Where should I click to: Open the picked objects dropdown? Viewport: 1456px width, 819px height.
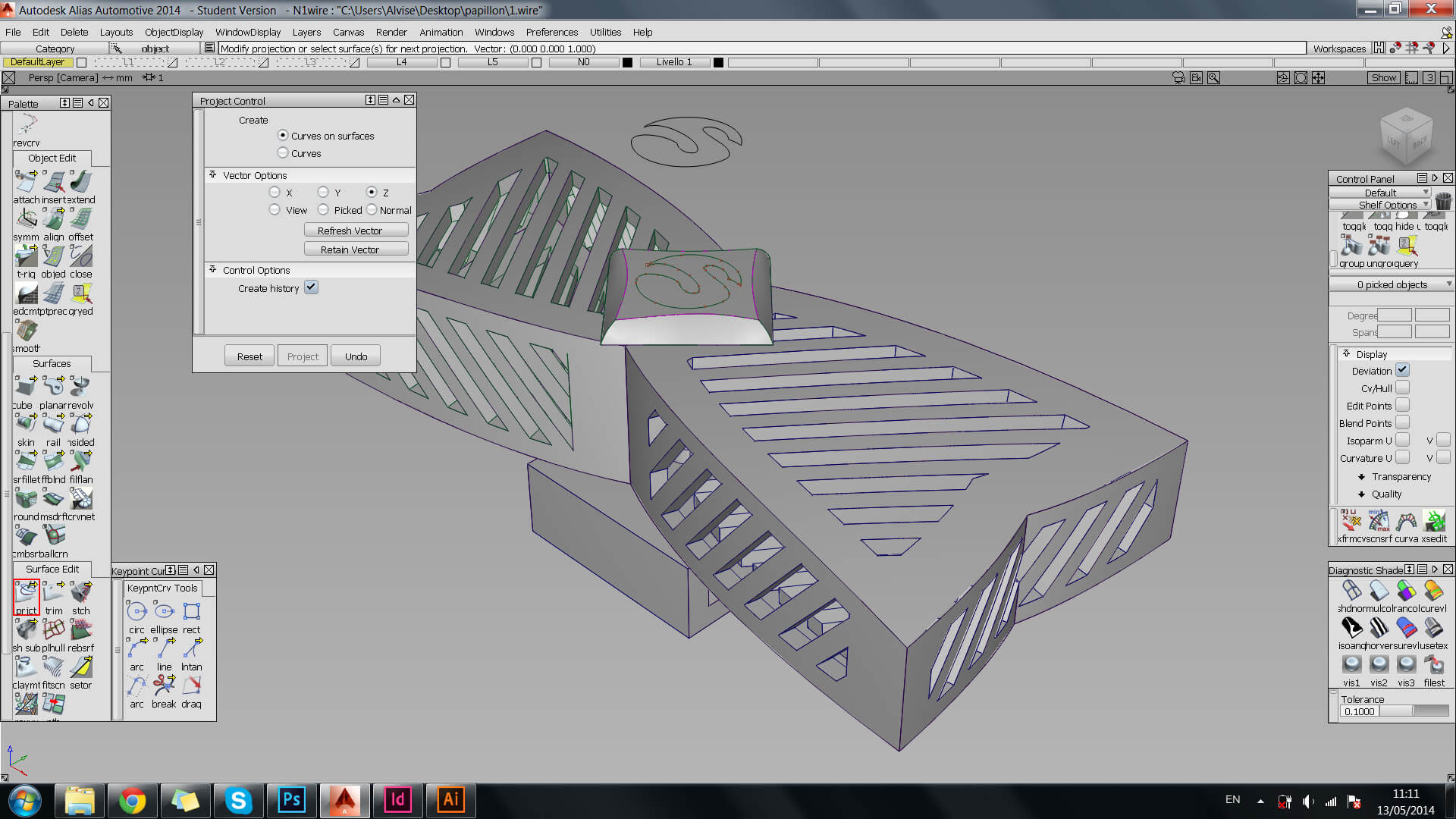(x=1392, y=284)
